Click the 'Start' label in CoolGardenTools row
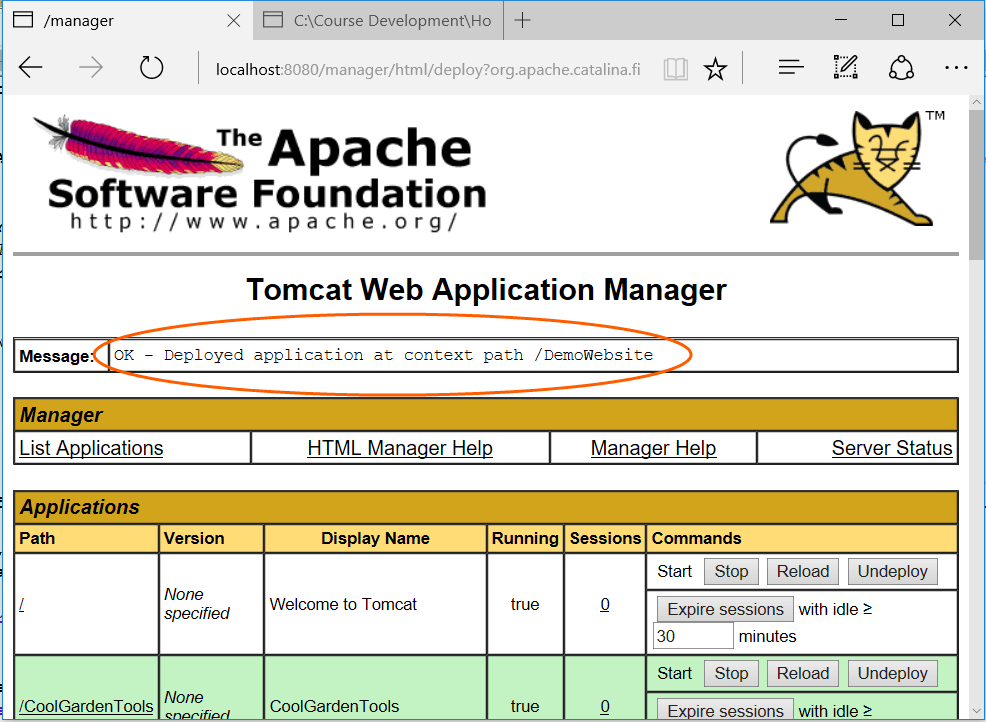The image size is (986, 722). (x=674, y=673)
